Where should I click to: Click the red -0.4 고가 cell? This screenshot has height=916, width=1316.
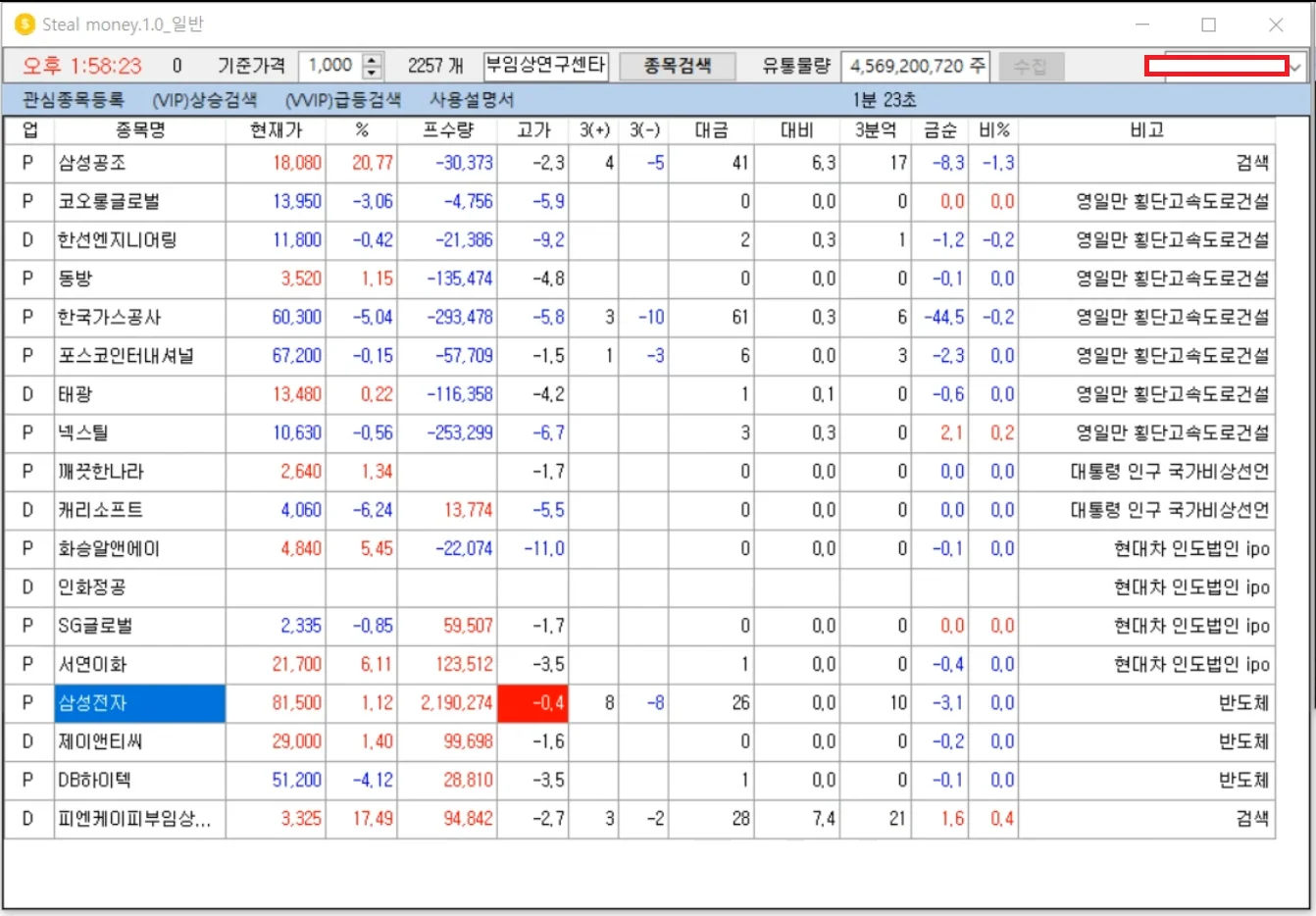(533, 703)
